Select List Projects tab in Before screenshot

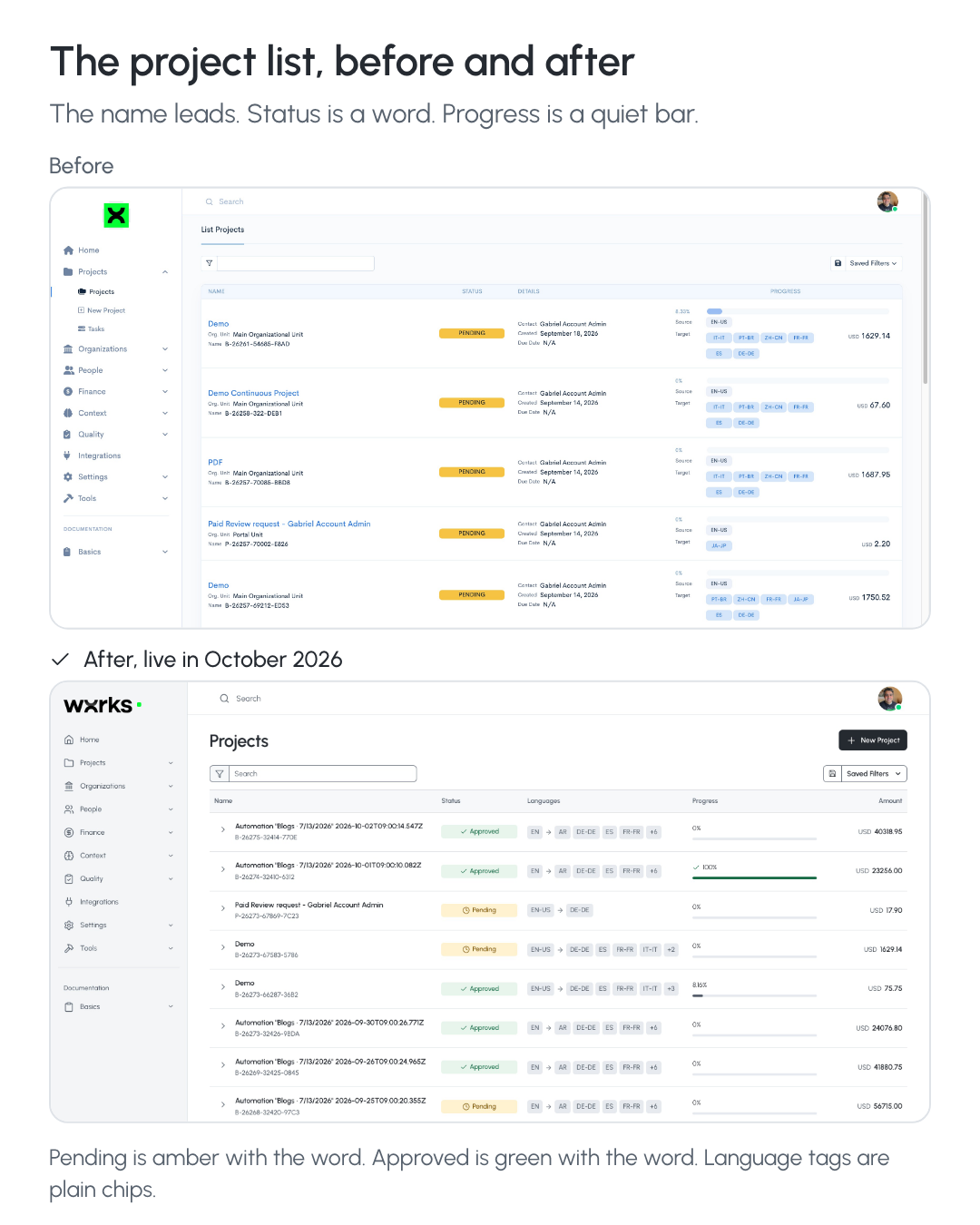[x=222, y=230]
